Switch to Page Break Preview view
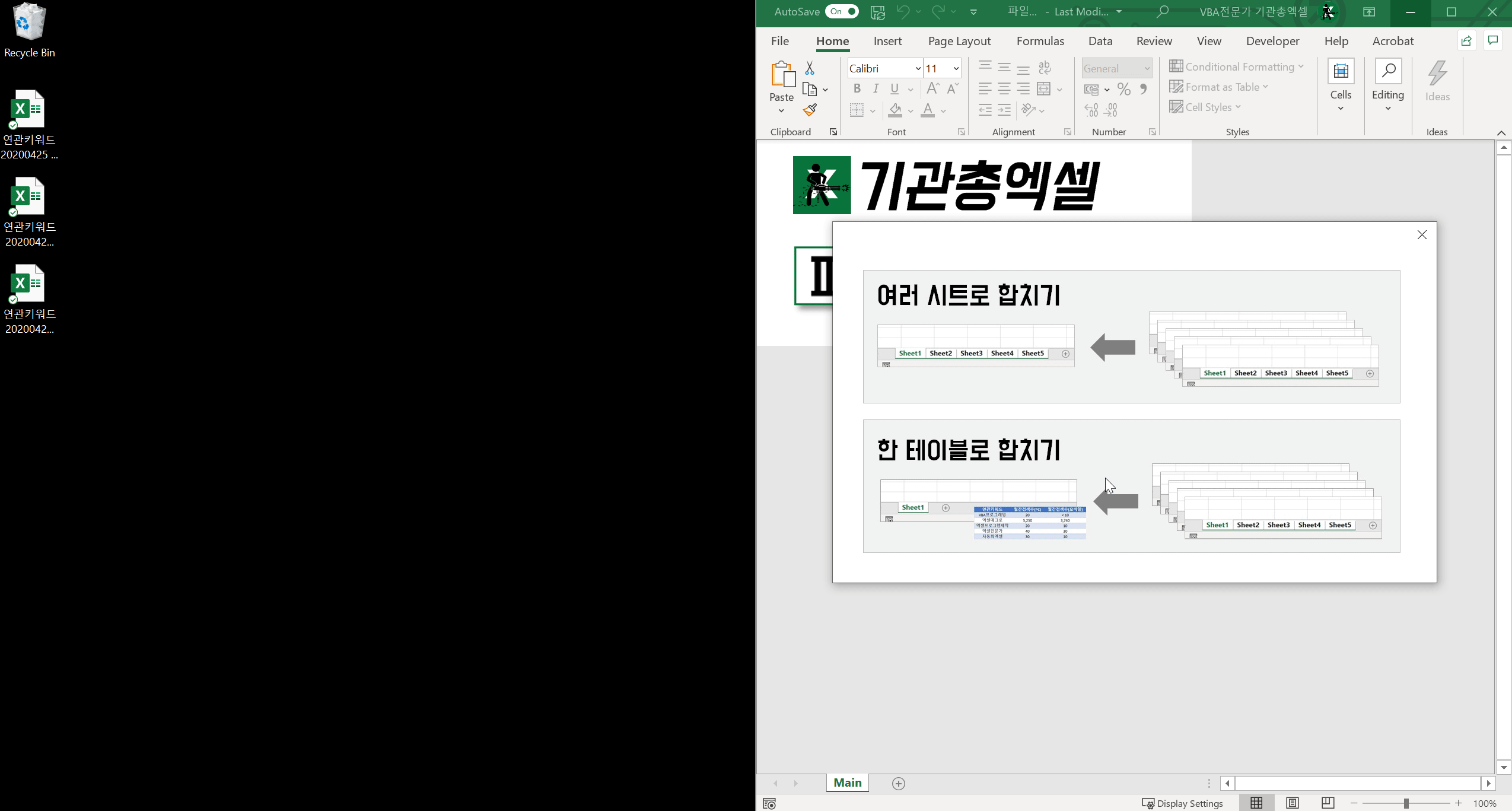The width and height of the screenshot is (1512, 811). (1328, 803)
